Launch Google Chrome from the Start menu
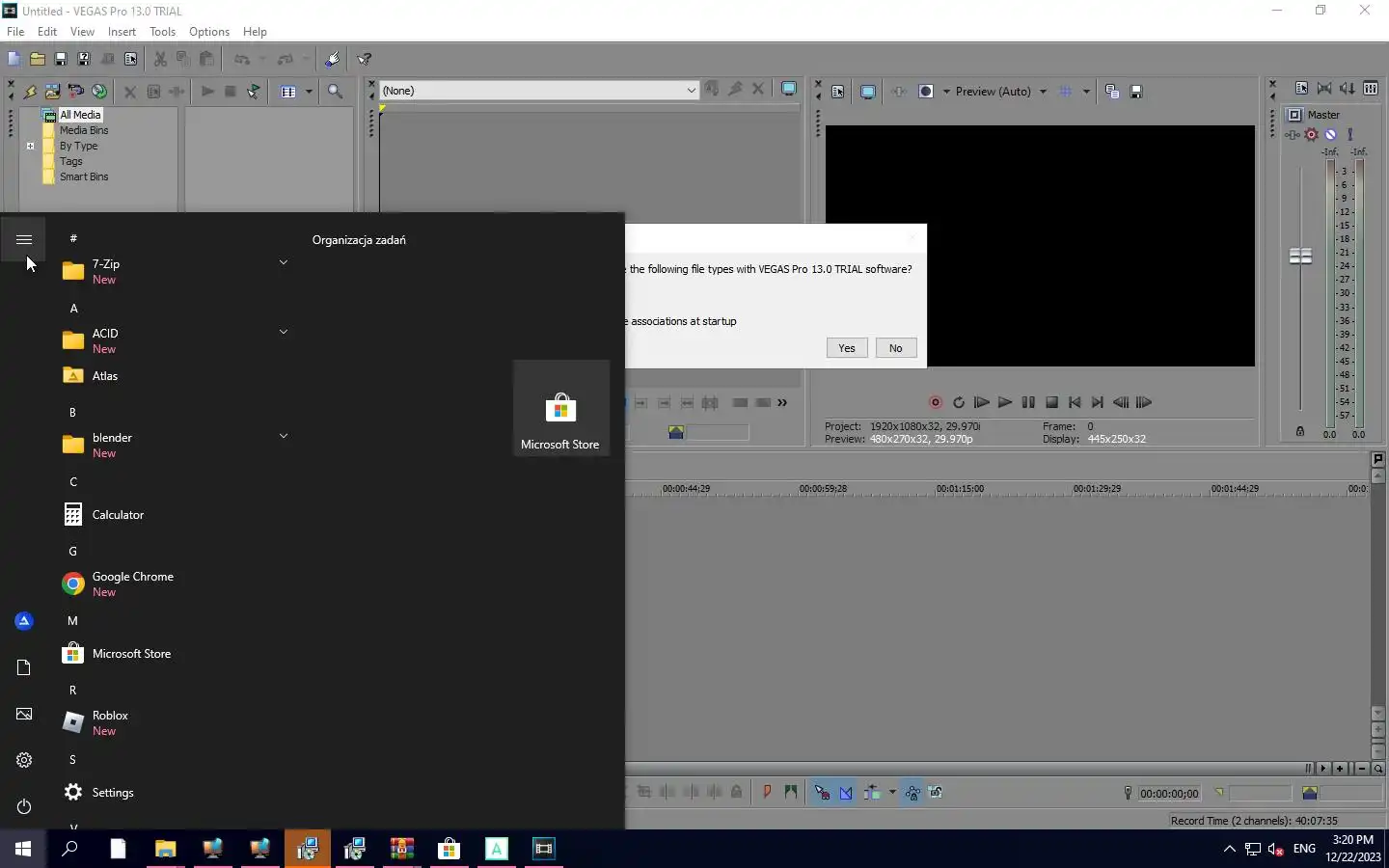This screenshot has width=1389, height=868. pyautogui.click(x=174, y=584)
